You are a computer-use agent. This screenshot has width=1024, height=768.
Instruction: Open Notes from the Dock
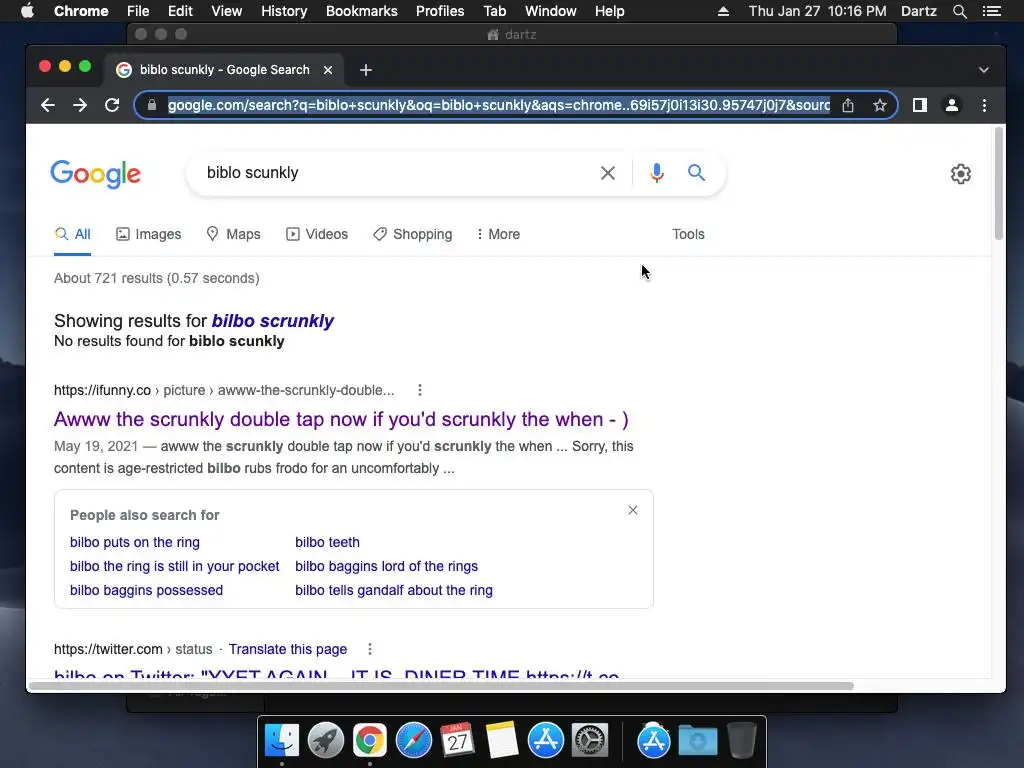tap(502, 741)
